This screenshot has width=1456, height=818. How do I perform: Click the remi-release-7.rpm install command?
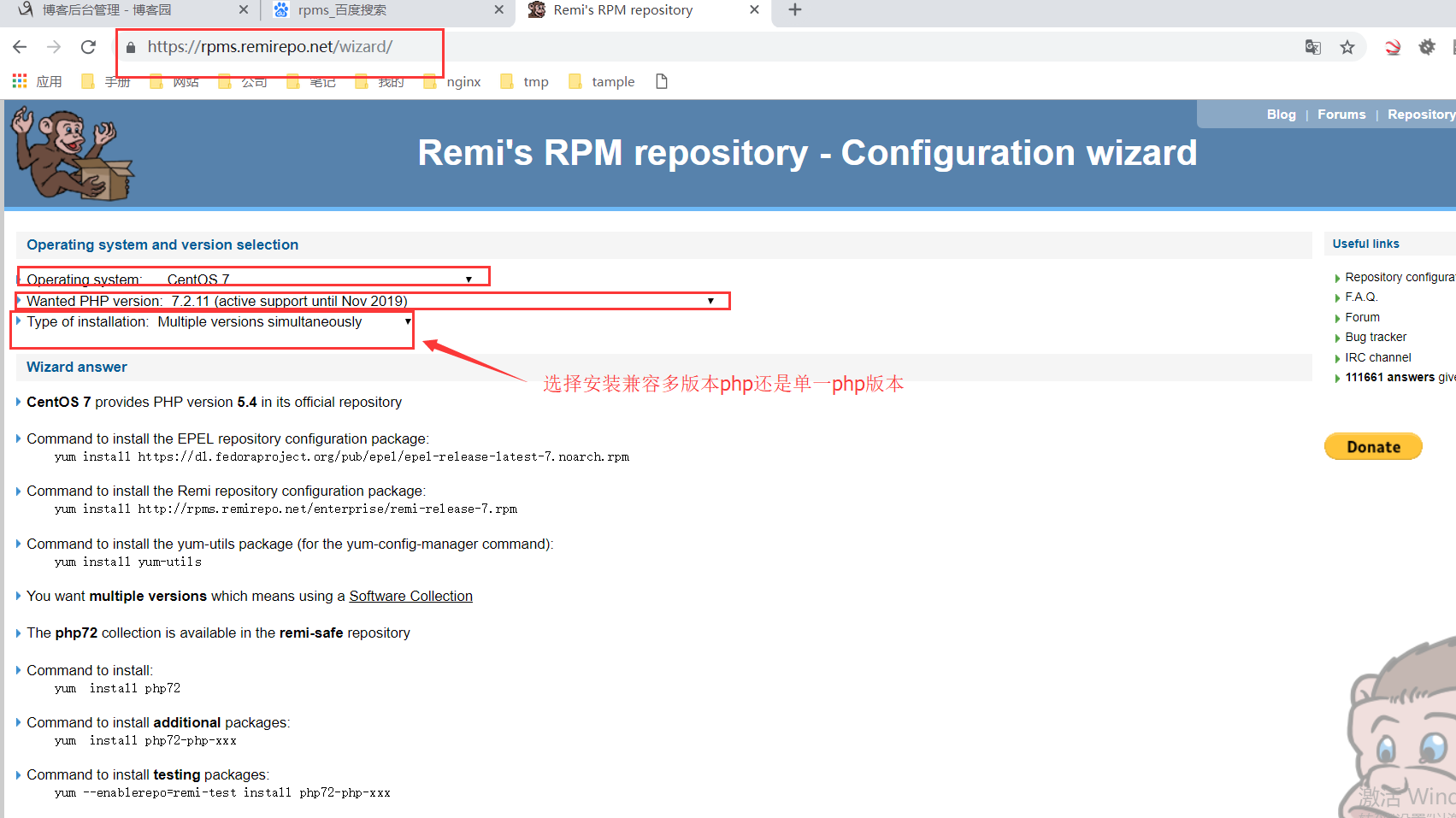tap(286, 509)
